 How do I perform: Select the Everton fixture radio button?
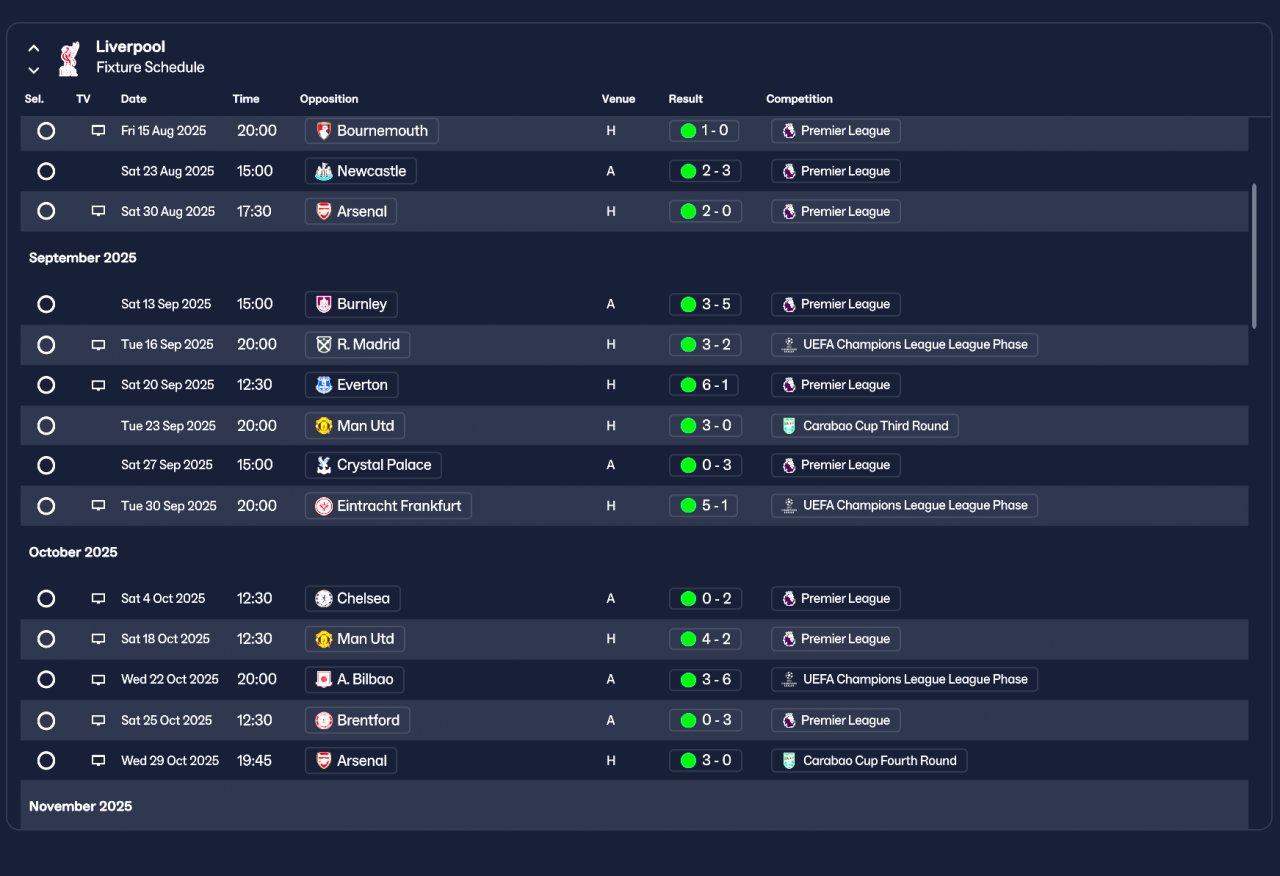(x=46, y=385)
